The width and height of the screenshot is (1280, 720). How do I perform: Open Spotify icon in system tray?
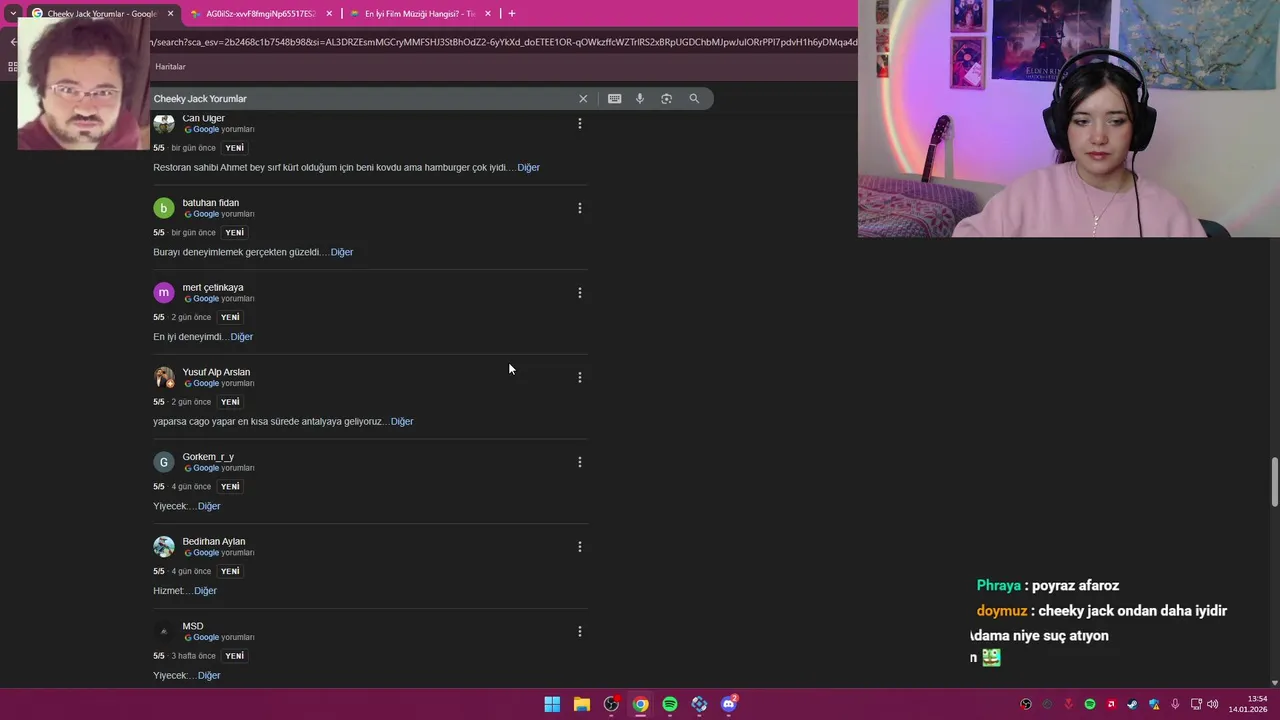coord(1090,704)
